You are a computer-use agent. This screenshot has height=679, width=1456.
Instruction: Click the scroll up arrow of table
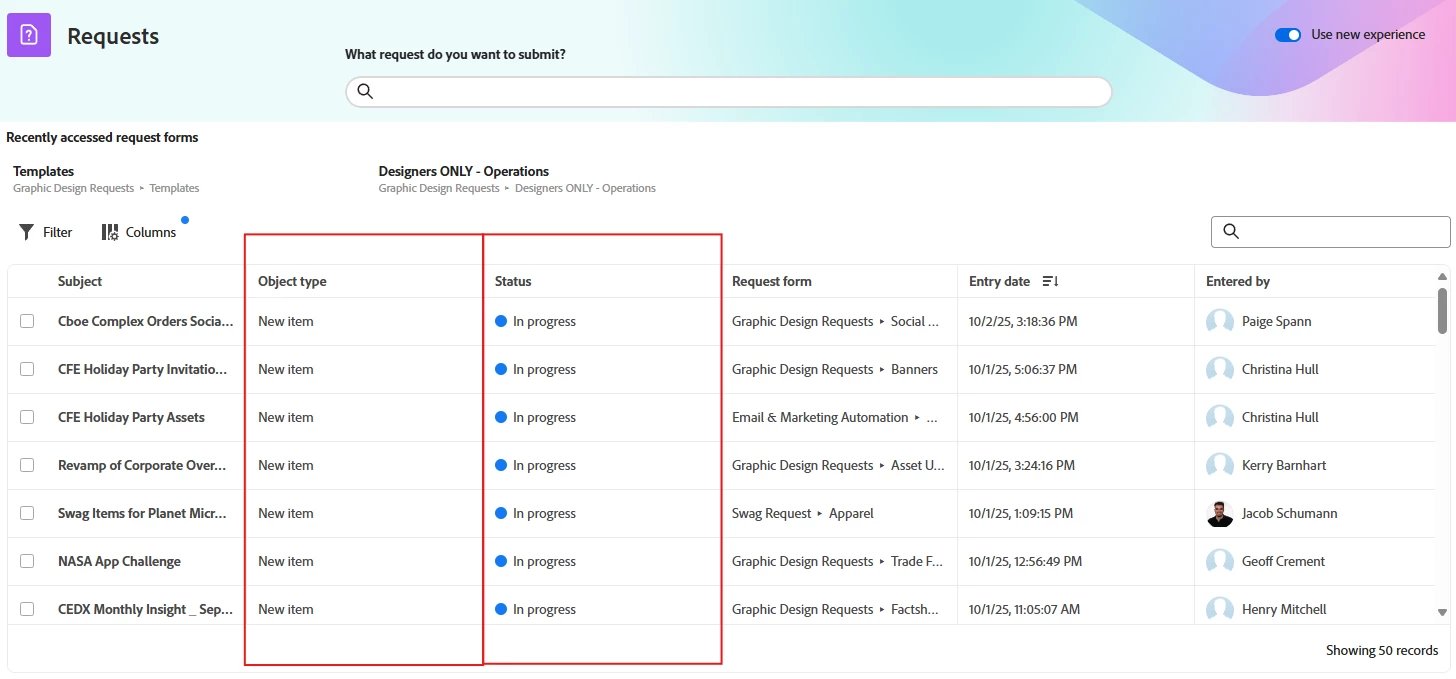point(1442,276)
